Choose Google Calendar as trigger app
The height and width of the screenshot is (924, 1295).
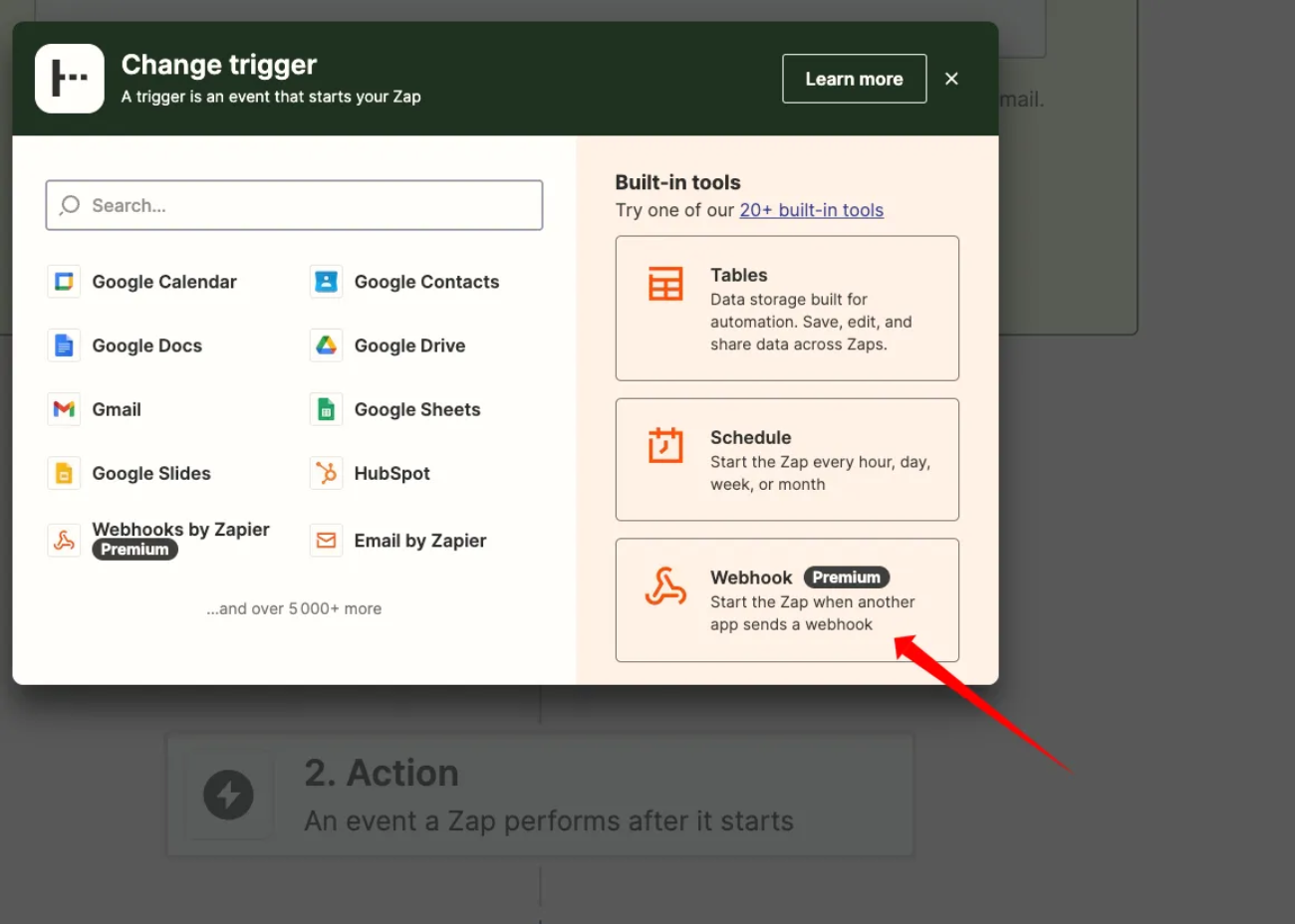click(x=164, y=282)
